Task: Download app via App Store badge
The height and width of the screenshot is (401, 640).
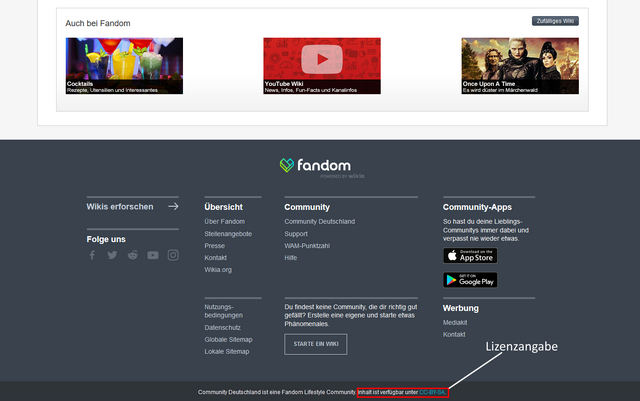Action: (470, 256)
